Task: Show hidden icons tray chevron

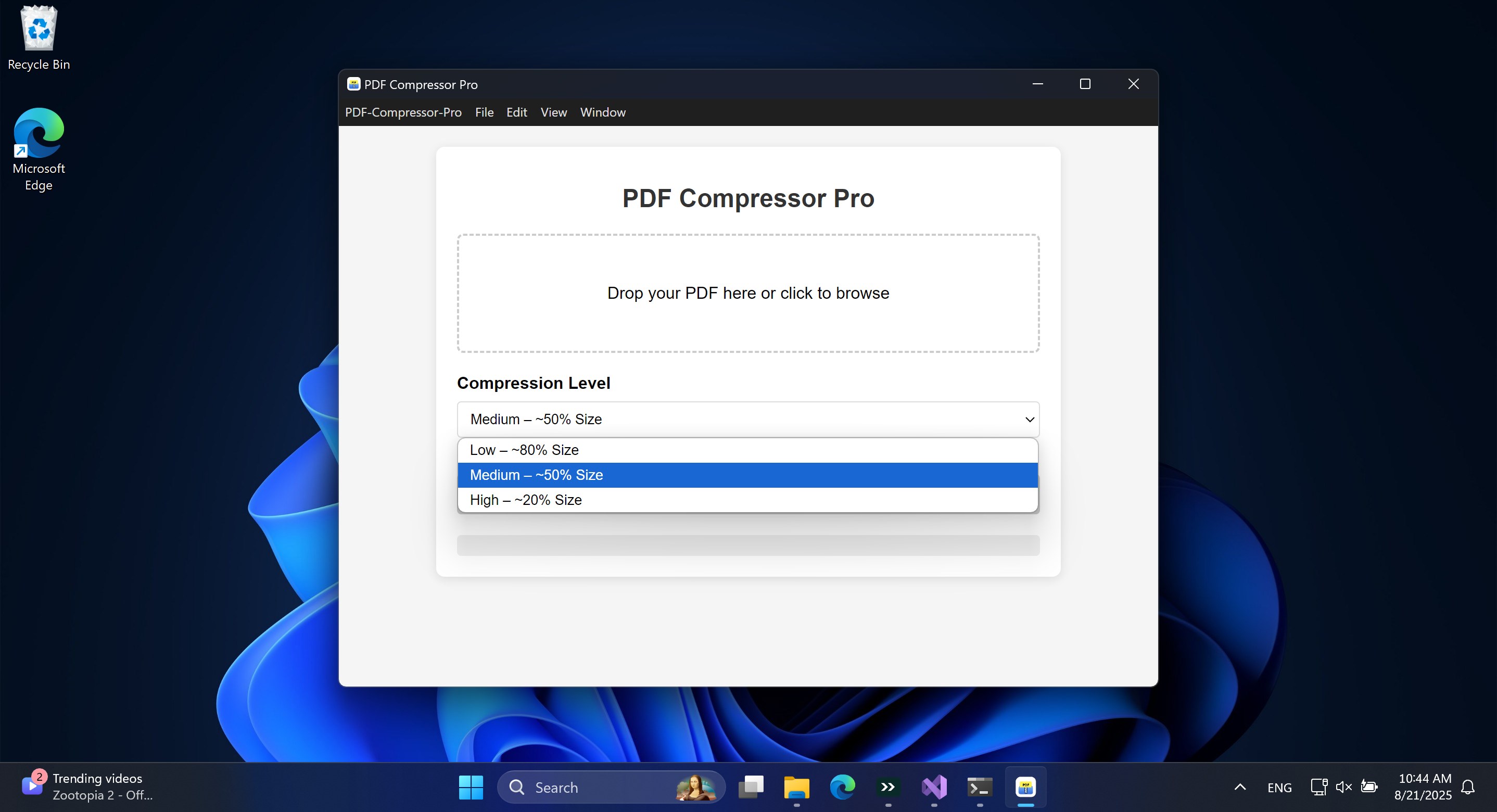Action: pos(1239,787)
